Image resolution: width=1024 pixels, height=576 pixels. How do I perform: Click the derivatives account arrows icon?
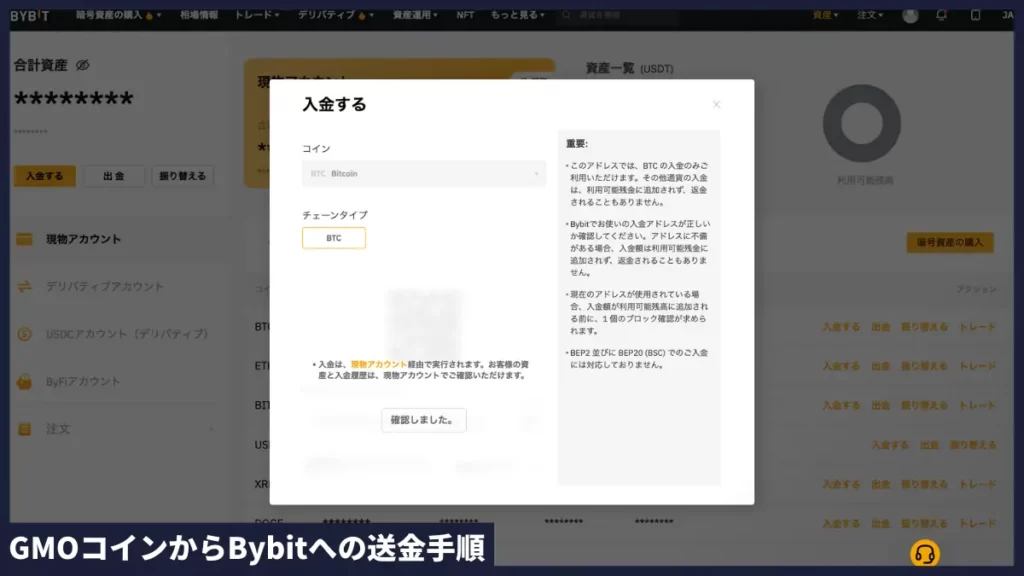pyautogui.click(x=24, y=287)
